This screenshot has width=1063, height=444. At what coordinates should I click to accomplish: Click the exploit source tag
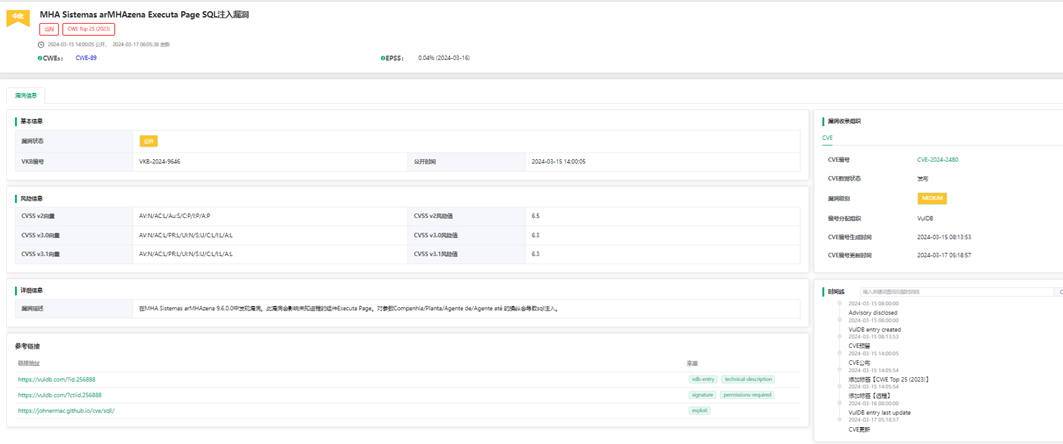(699, 410)
